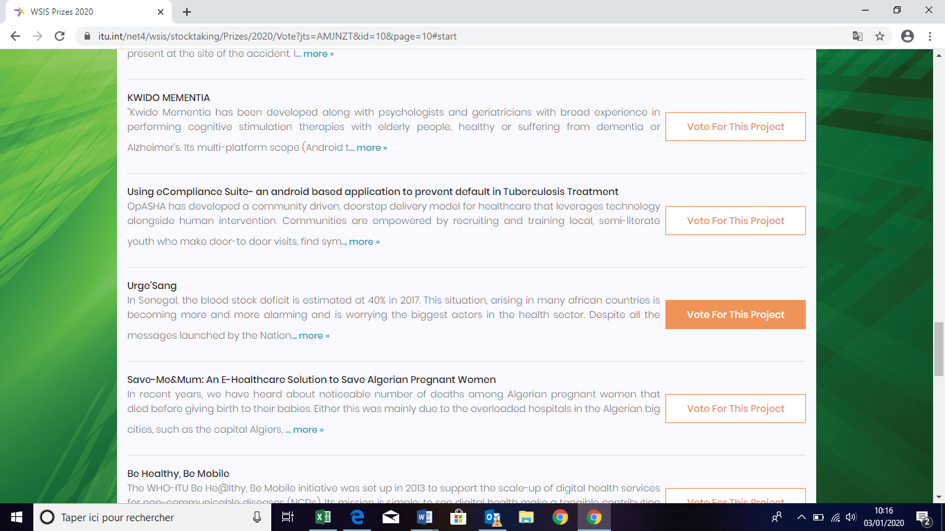Screen dimensions: 945x531
Task: Vote for the KWIDO MEMENTIA project
Action: point(735,127)
